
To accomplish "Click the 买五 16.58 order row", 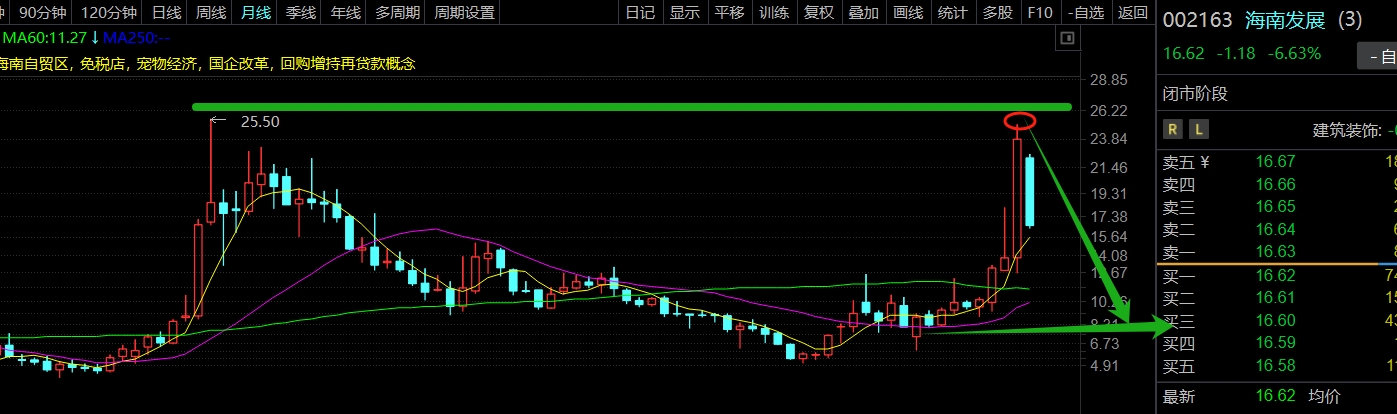I will [1279, 366].
